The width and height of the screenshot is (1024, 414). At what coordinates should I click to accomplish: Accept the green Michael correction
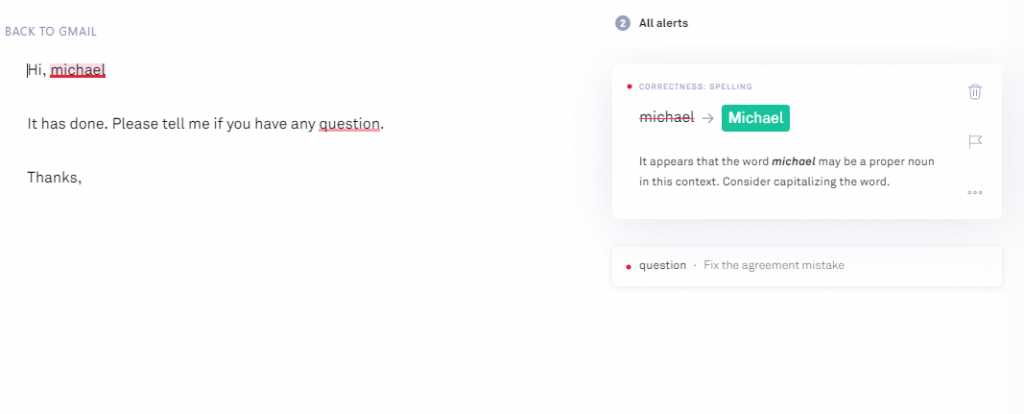755,118
